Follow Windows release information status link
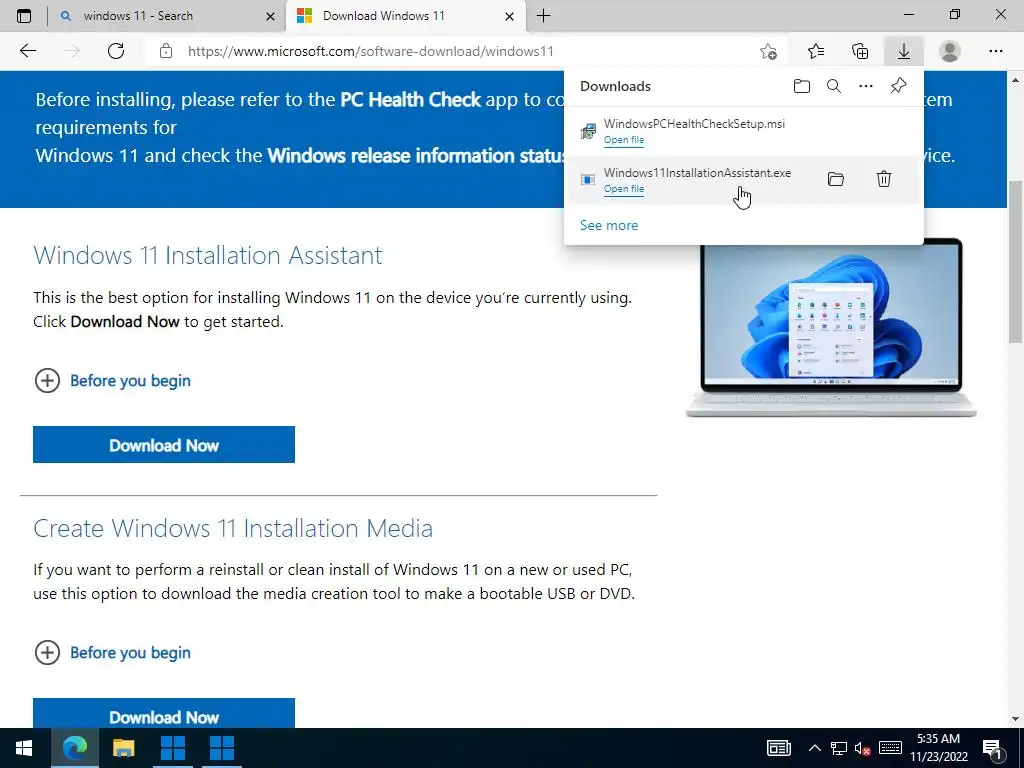1024x768 pixels. (415, 155)
